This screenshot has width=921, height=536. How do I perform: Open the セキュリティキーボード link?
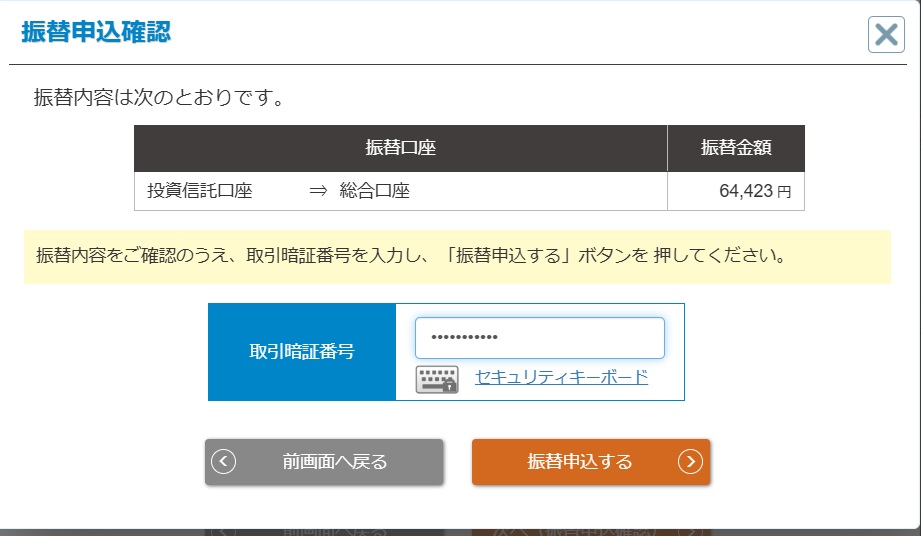pyautogui.click(x=561, y=377)
